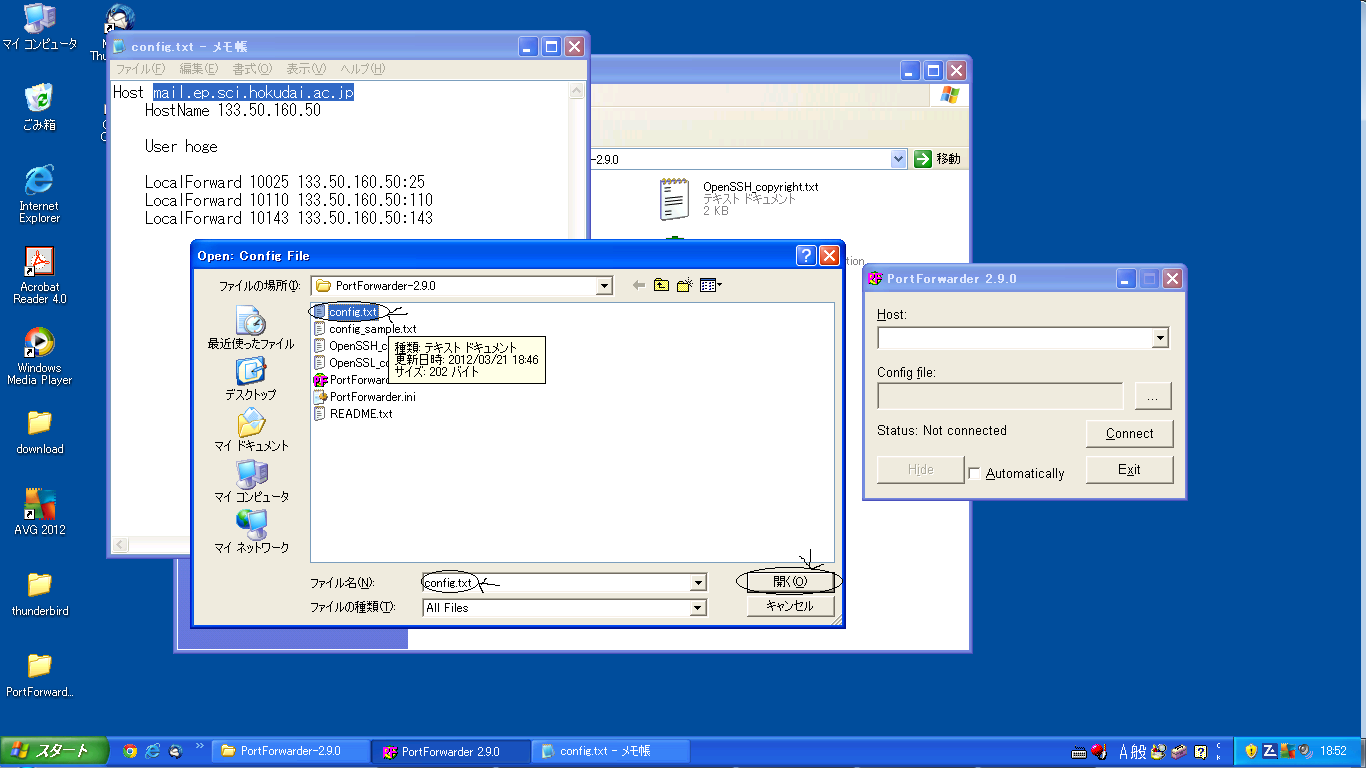Switch to PortForwarder 2.9.0 taskbar button
1366x768 pixels.
[452, 751]
